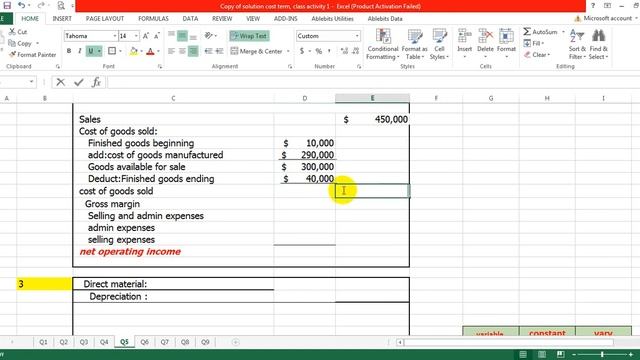This screenshot has height=360, width=640.
Task: Apply a cell border
Action: click(x=112, y=51)
